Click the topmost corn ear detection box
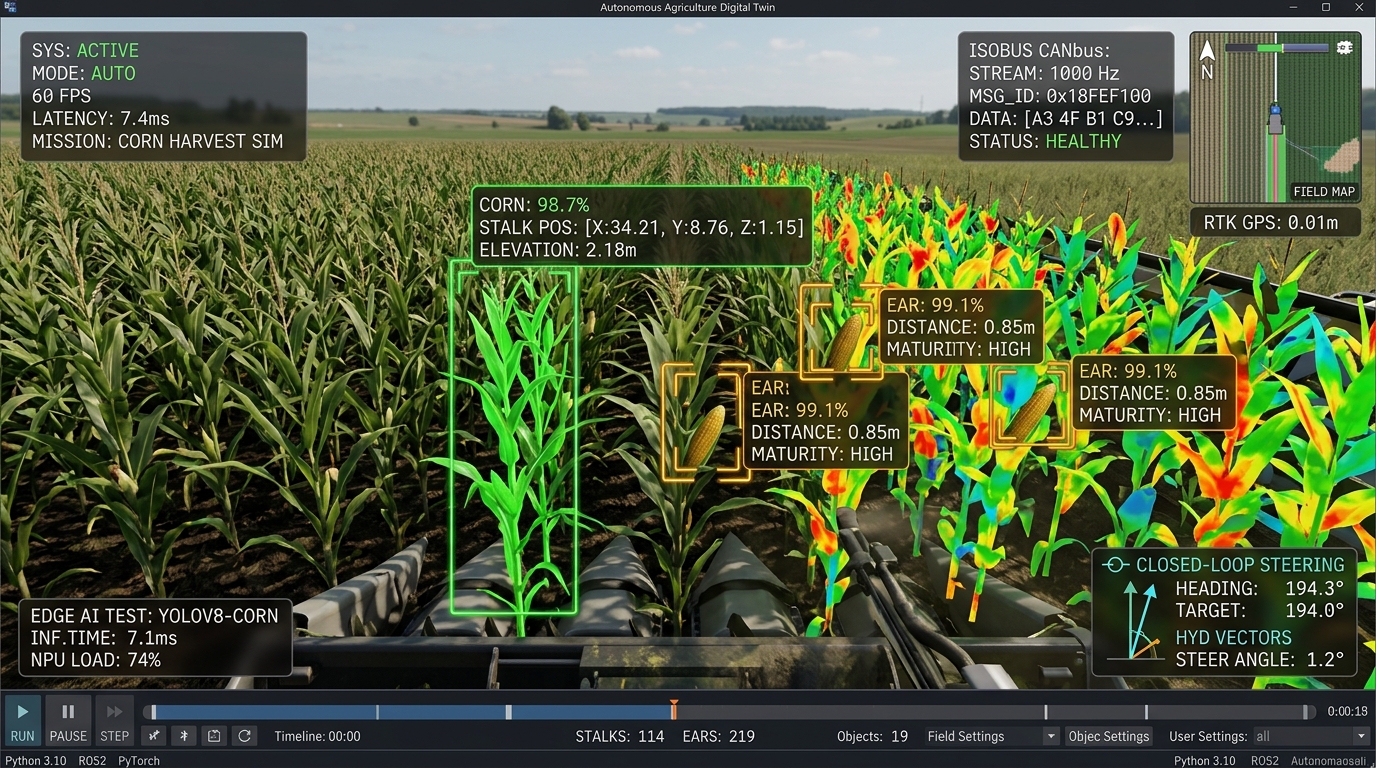This screenshot has height=768, width=1376. point(842,332)
